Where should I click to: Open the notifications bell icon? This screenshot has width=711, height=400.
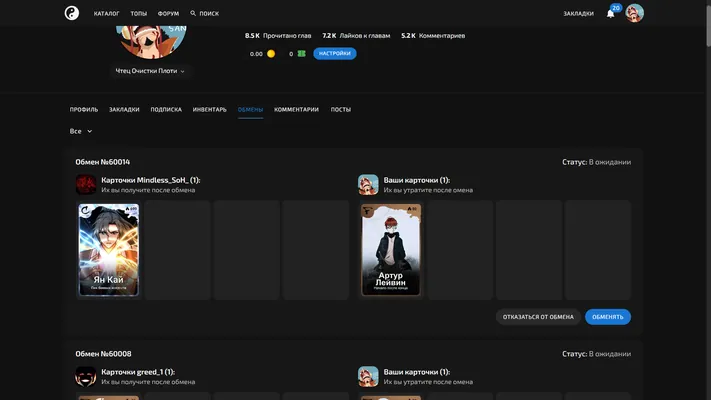[x=610, y=14]
